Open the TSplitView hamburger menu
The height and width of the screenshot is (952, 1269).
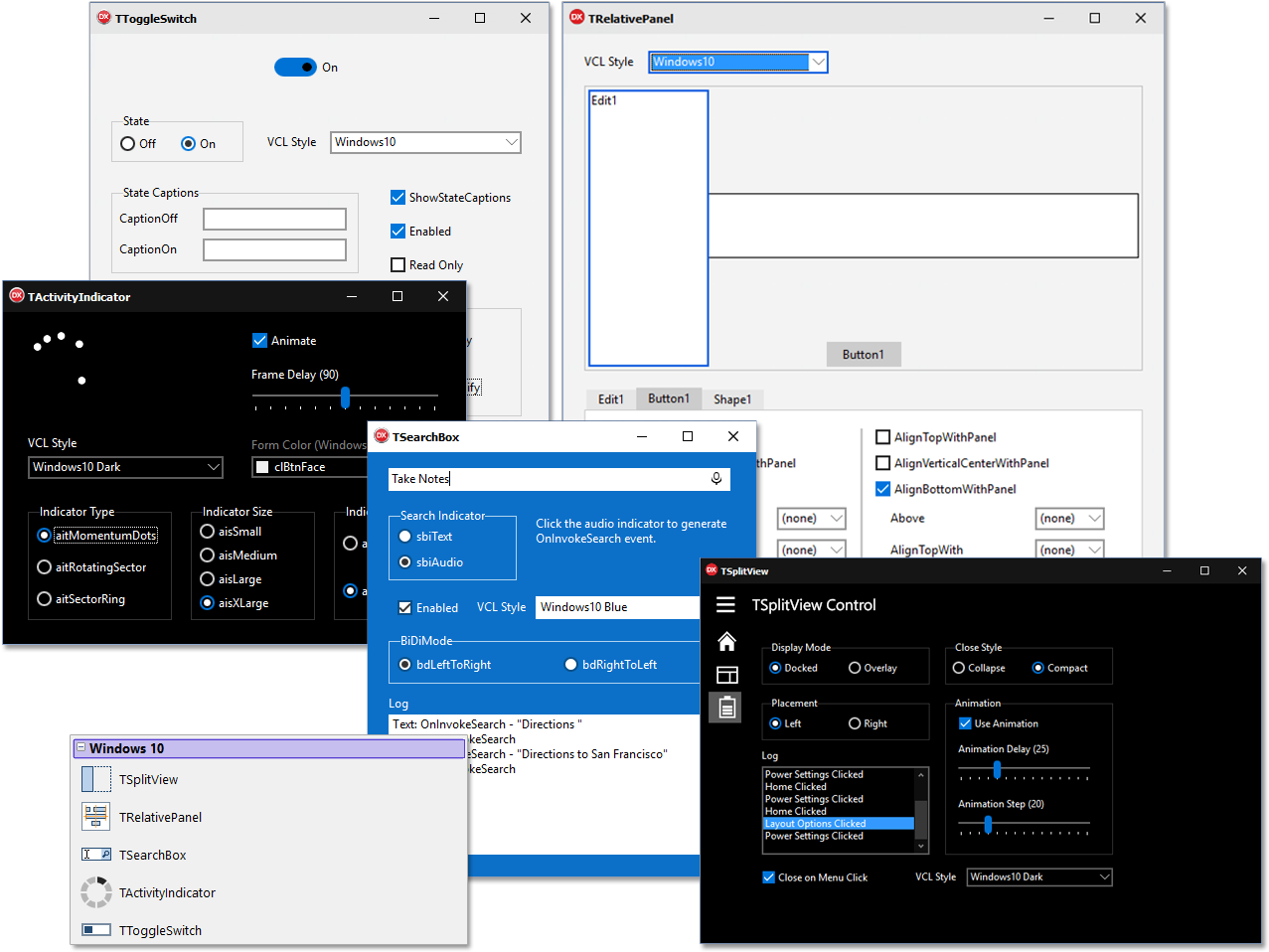pyautogui.click(x=725, y=604)
